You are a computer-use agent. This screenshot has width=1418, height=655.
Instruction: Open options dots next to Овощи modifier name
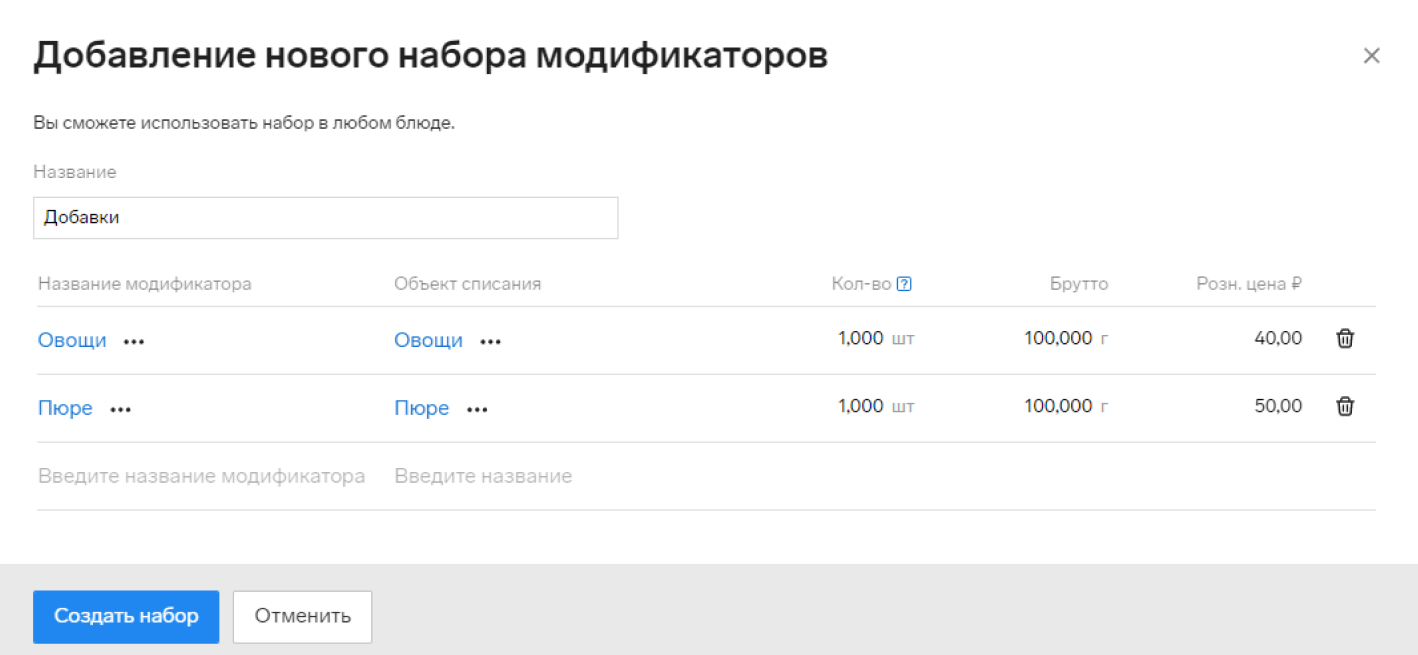134,341
